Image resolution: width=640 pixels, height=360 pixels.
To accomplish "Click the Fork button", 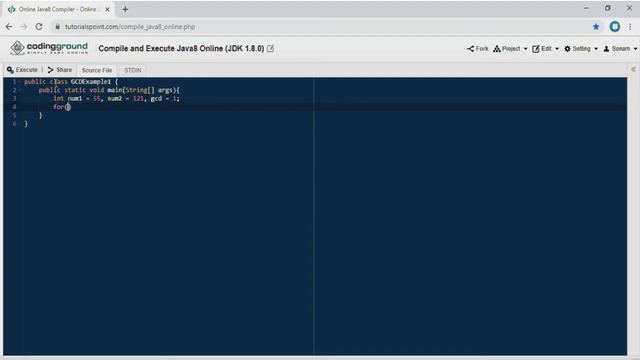I will point(478,49).
